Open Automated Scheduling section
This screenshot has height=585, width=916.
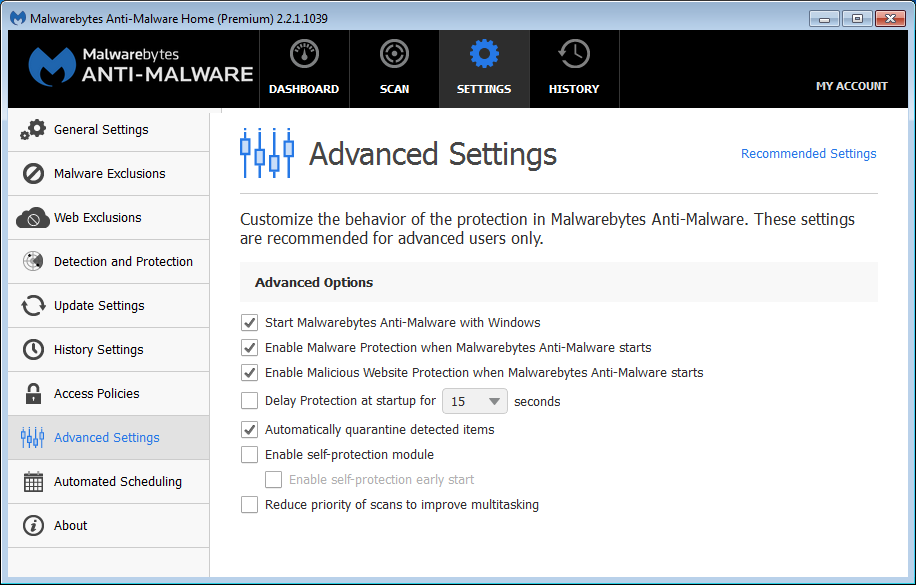point(109,482)
